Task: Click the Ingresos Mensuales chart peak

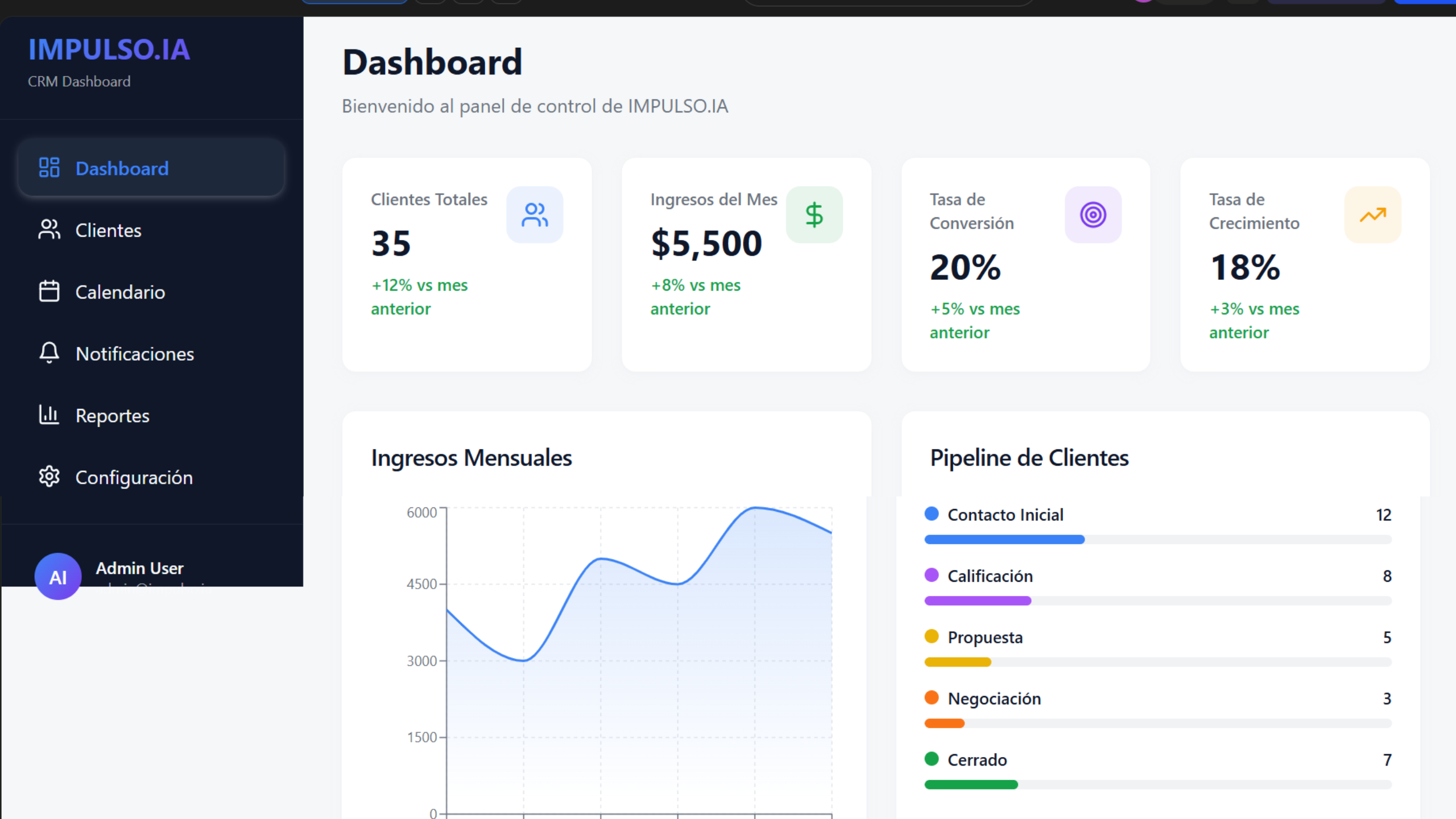Action: click(755, 508)
